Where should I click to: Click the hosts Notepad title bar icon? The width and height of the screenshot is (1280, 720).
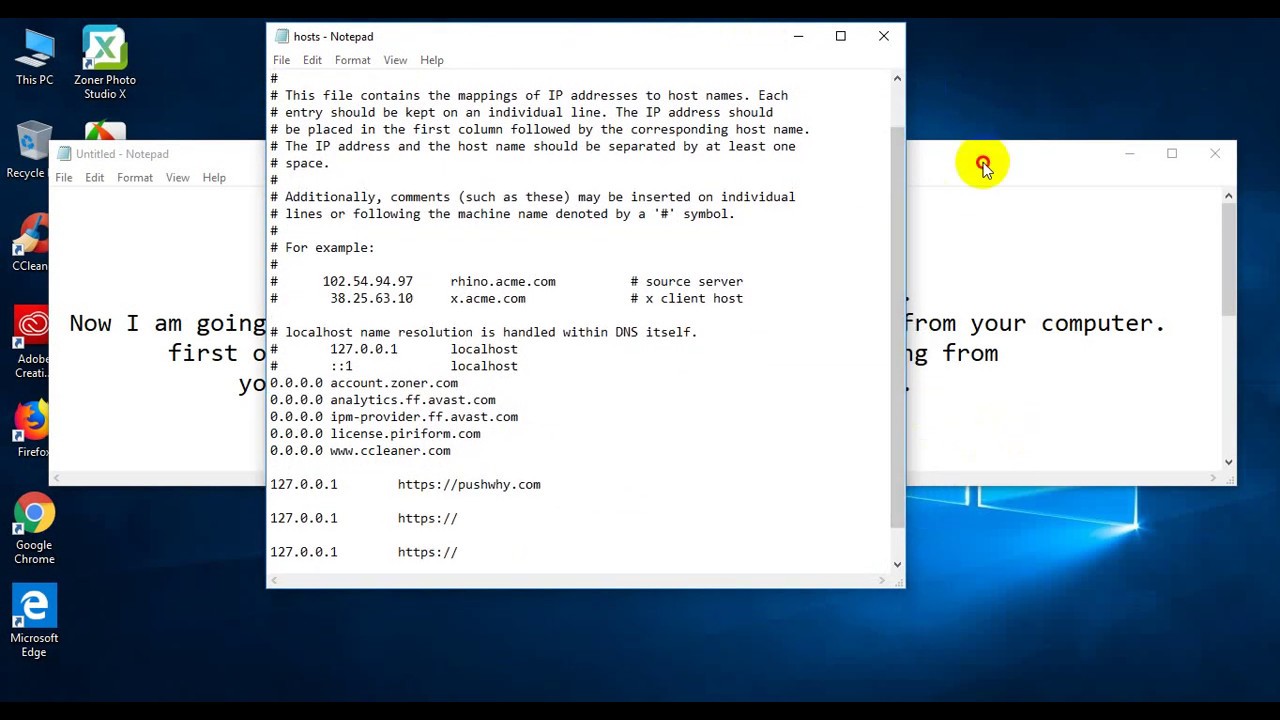tap(282, 37)
